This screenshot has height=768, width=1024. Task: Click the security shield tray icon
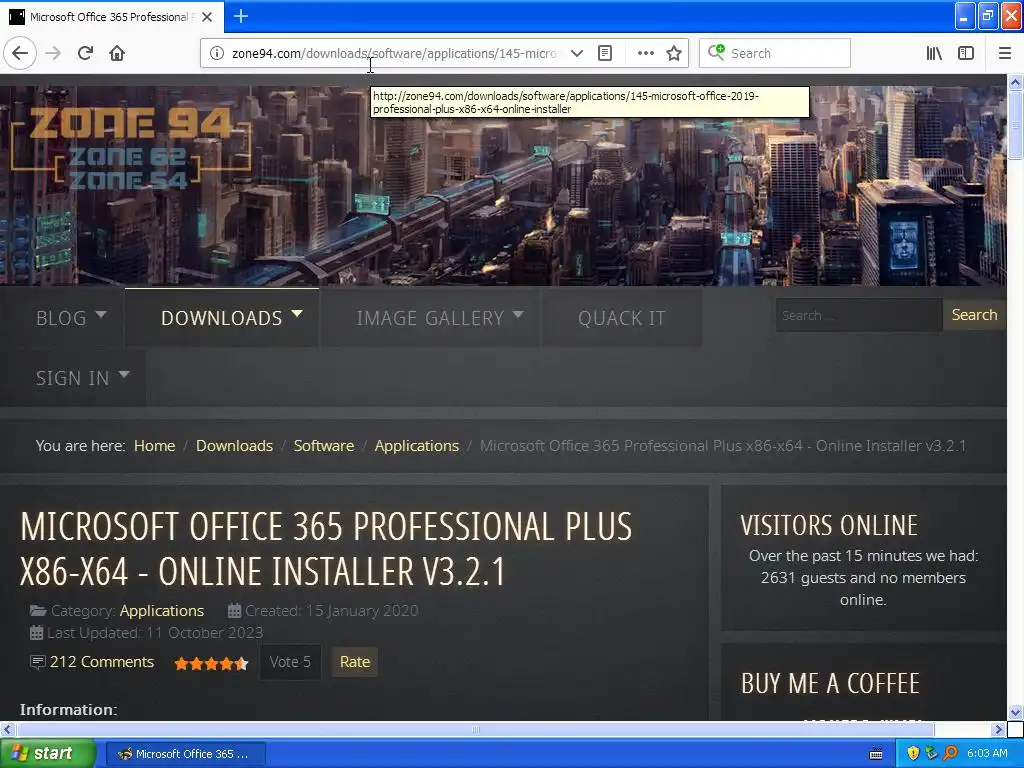[x=913, y=754]
